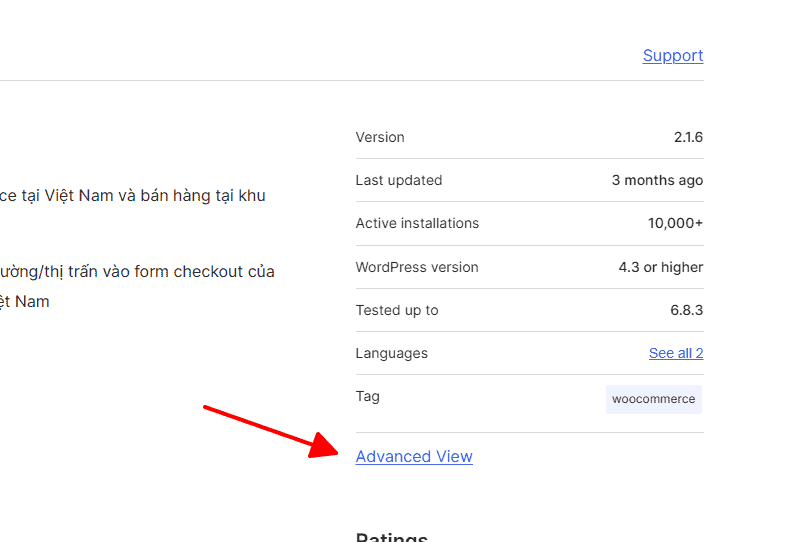This screenshot has width=807, height=542.
Task: Open the Support link
Action: [x=672, y=56]
